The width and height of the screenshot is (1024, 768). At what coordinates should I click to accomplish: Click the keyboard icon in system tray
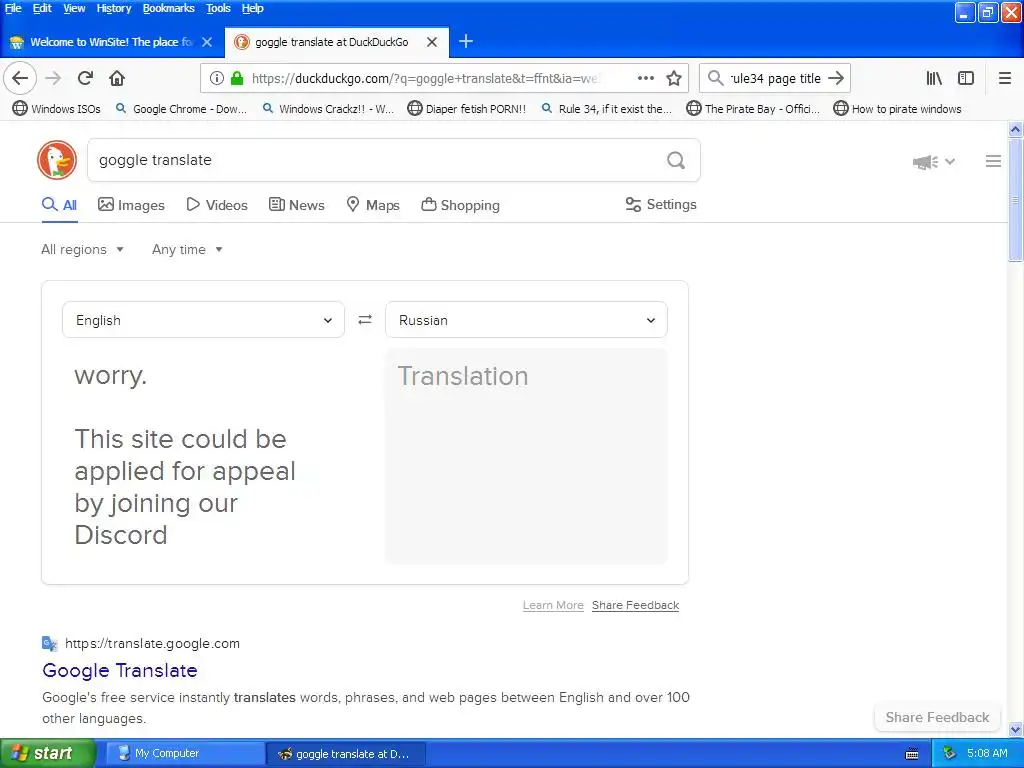pos(912,754)
